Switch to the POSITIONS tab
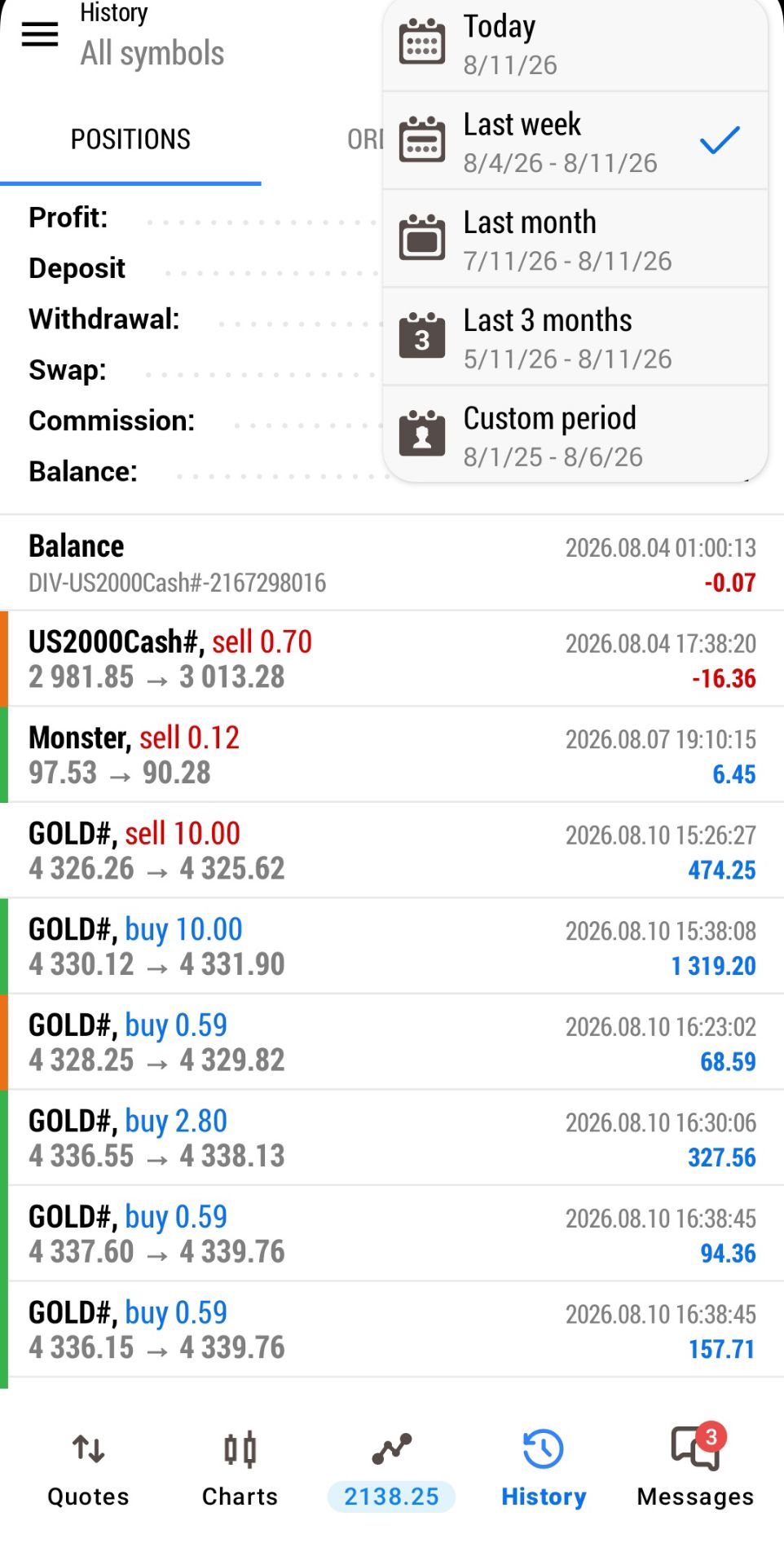Screen dimensions: 784x1565 click(x=130, y=139)
